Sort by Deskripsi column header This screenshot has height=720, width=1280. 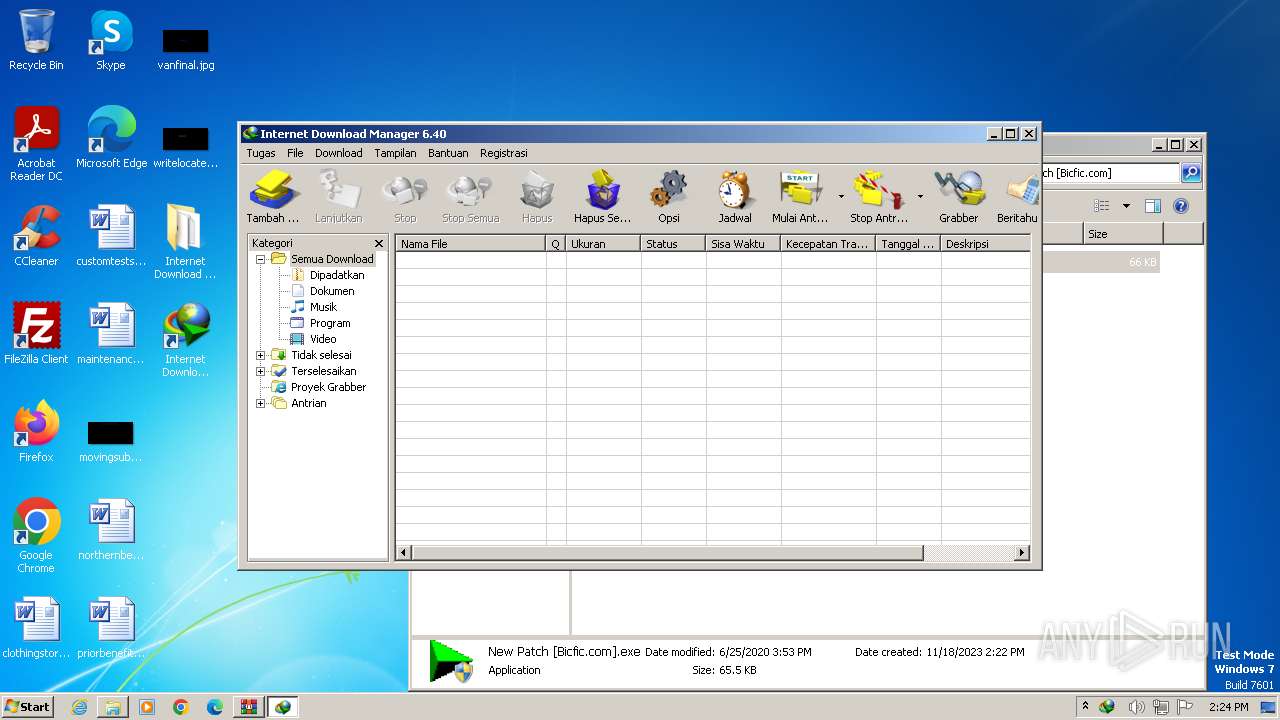click(x=985, y=244)
